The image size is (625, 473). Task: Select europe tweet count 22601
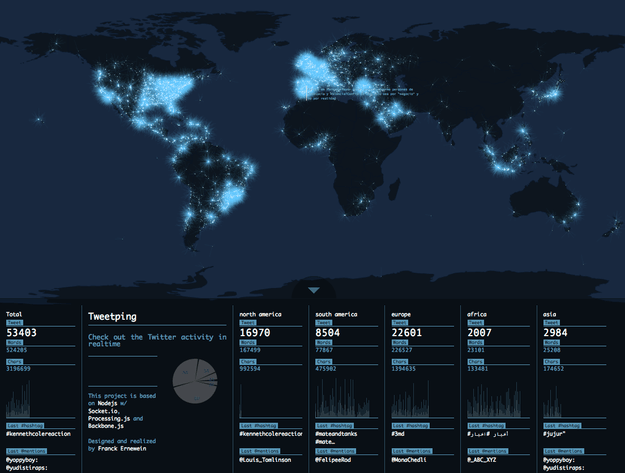406,333
